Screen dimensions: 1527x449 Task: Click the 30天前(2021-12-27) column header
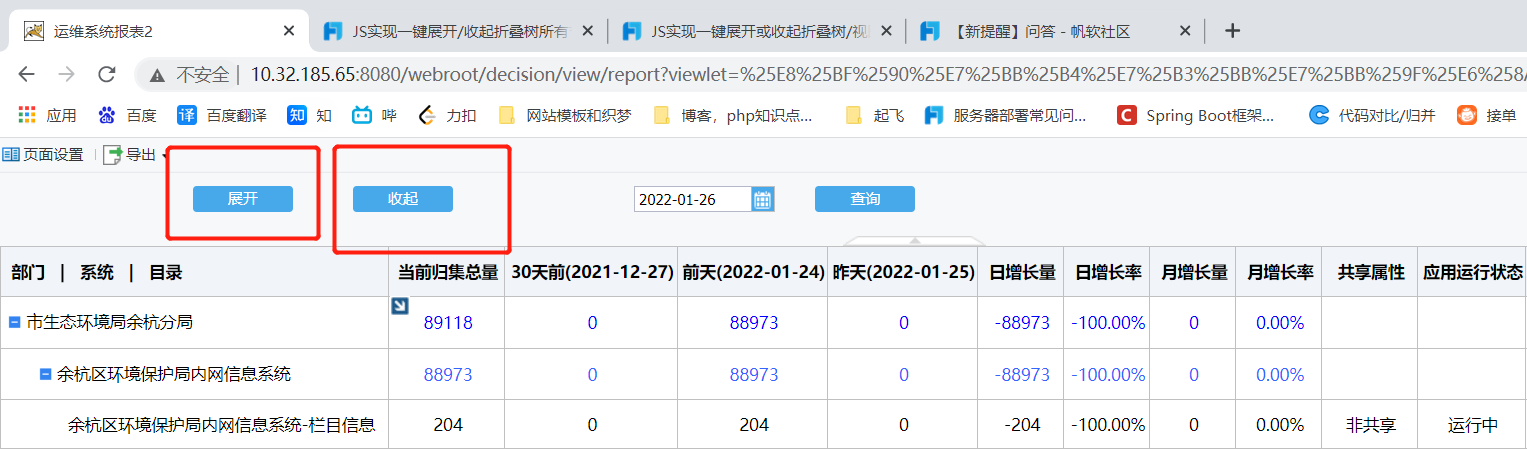[x=592, y=272]
